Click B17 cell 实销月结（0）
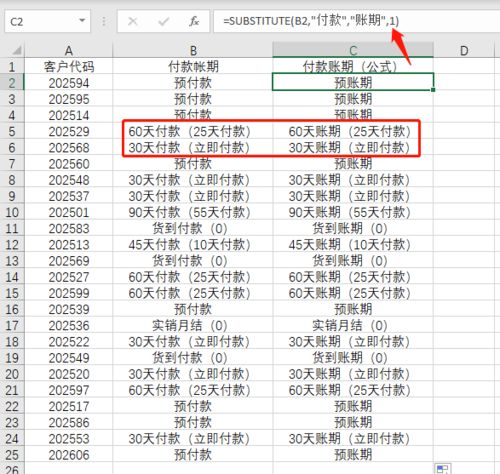Screen dimensions: 500x474 tap(193, 326)
